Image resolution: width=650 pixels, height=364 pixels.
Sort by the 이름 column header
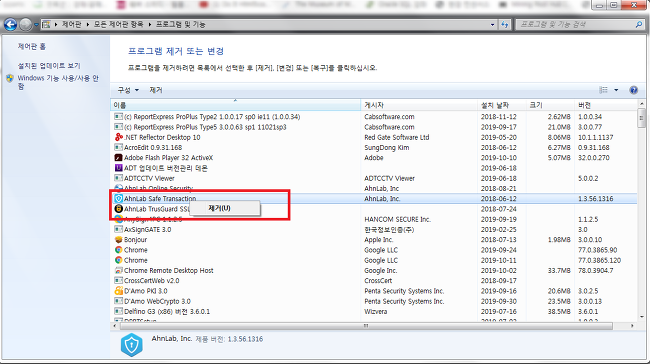pyautogui.click(x=235, y=105)
